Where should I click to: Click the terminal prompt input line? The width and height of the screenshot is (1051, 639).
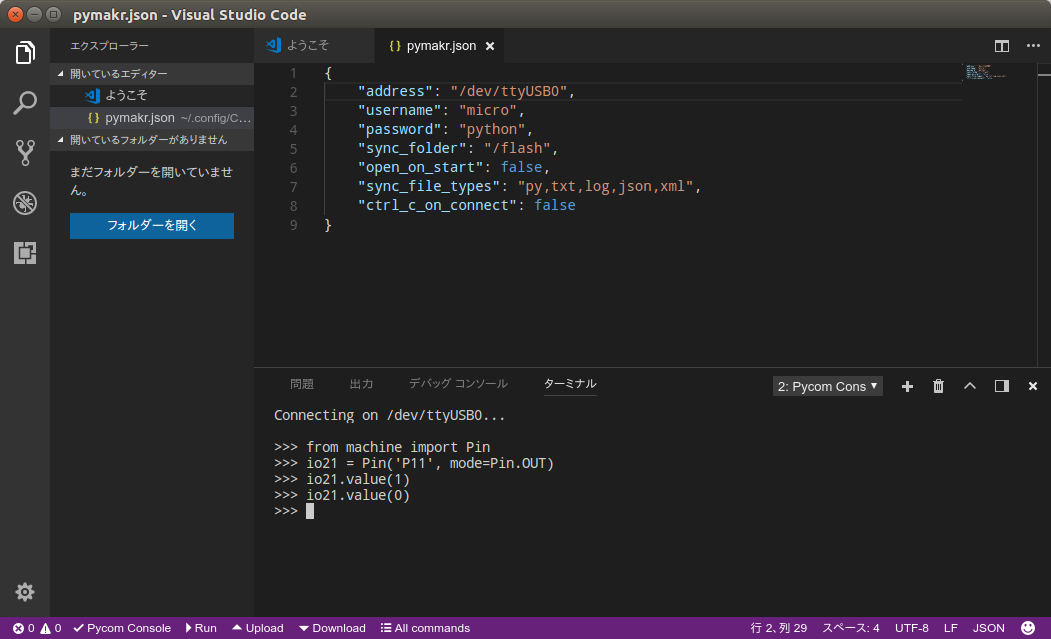click(294, 512)
